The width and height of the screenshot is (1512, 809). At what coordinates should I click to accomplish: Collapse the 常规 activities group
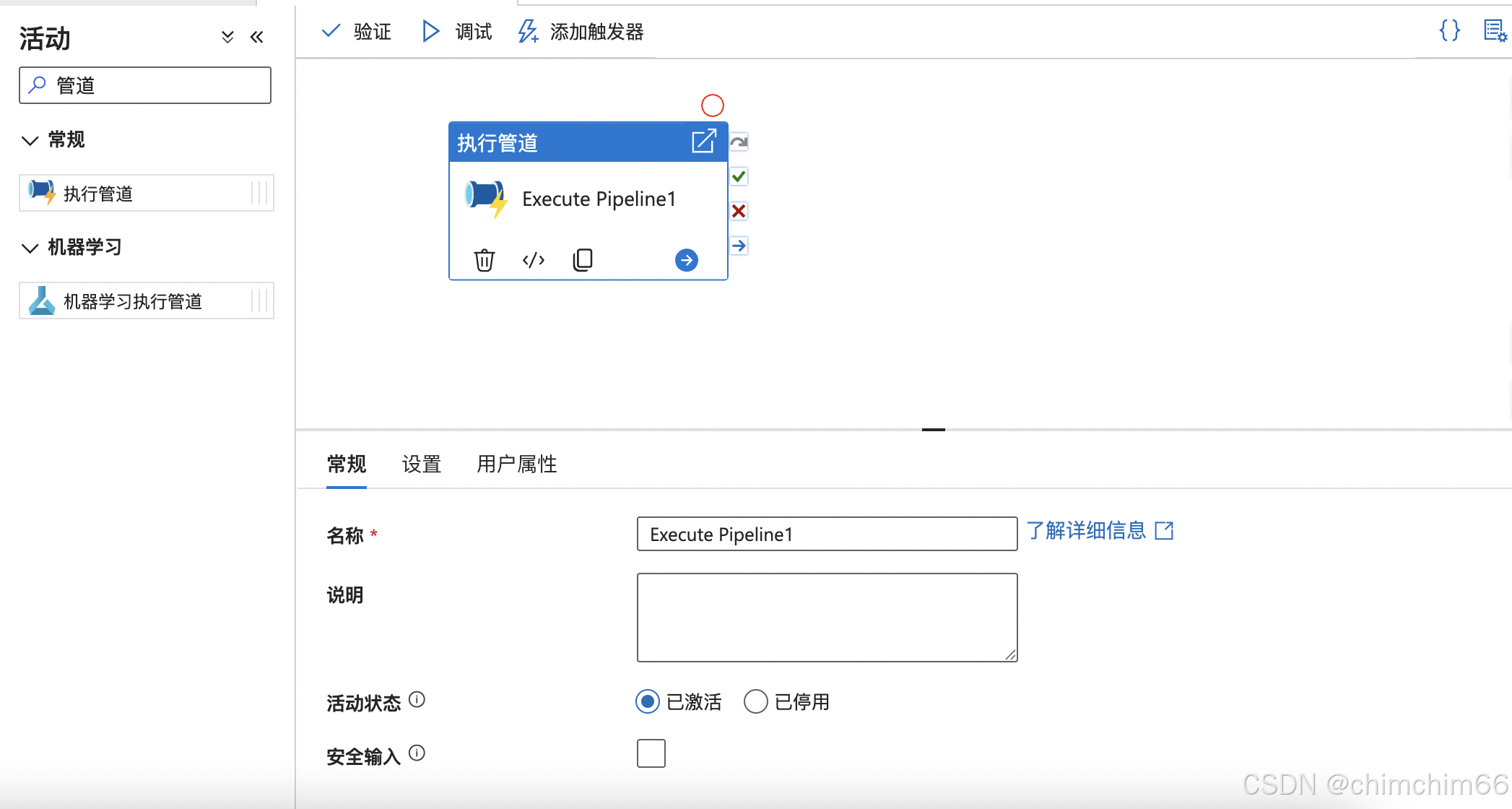pos(30,140)
